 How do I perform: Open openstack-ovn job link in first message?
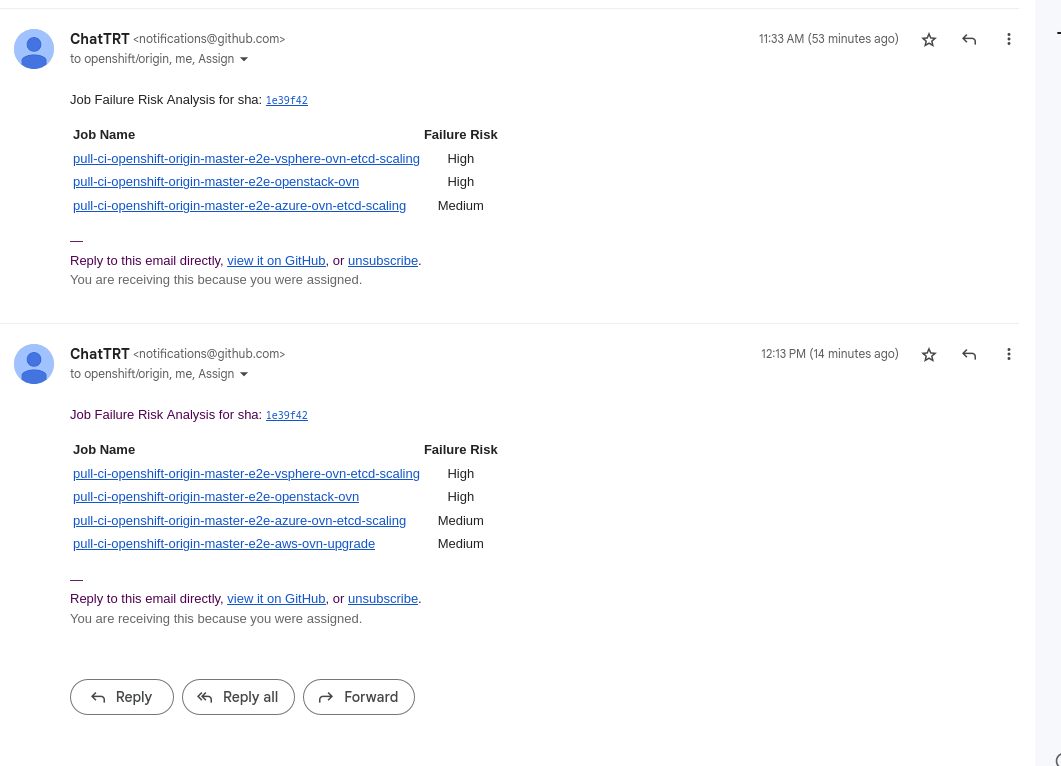point(216,182)
